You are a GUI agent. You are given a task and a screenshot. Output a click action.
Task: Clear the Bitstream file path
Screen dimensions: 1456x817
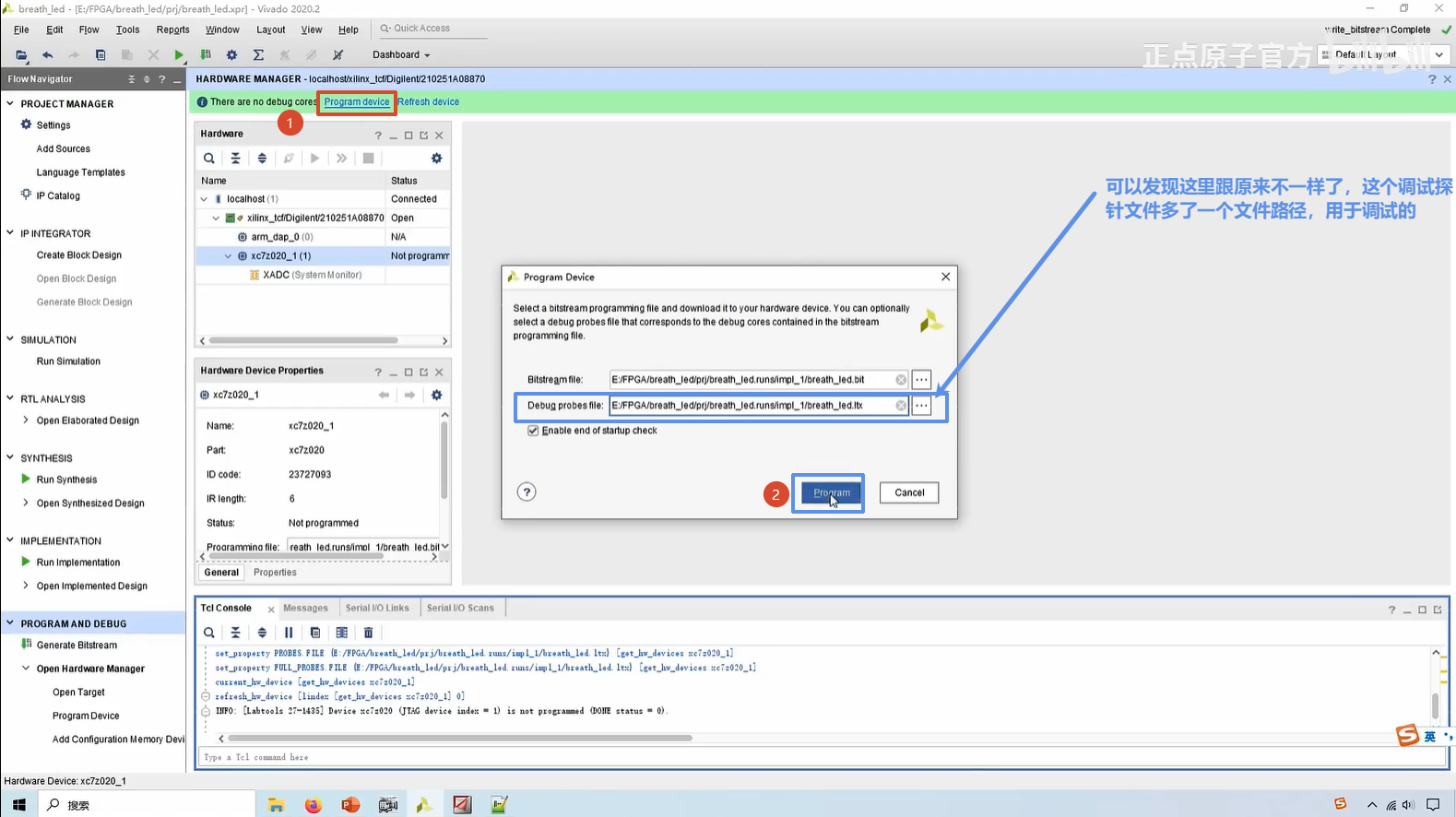(x=901, y=380)
